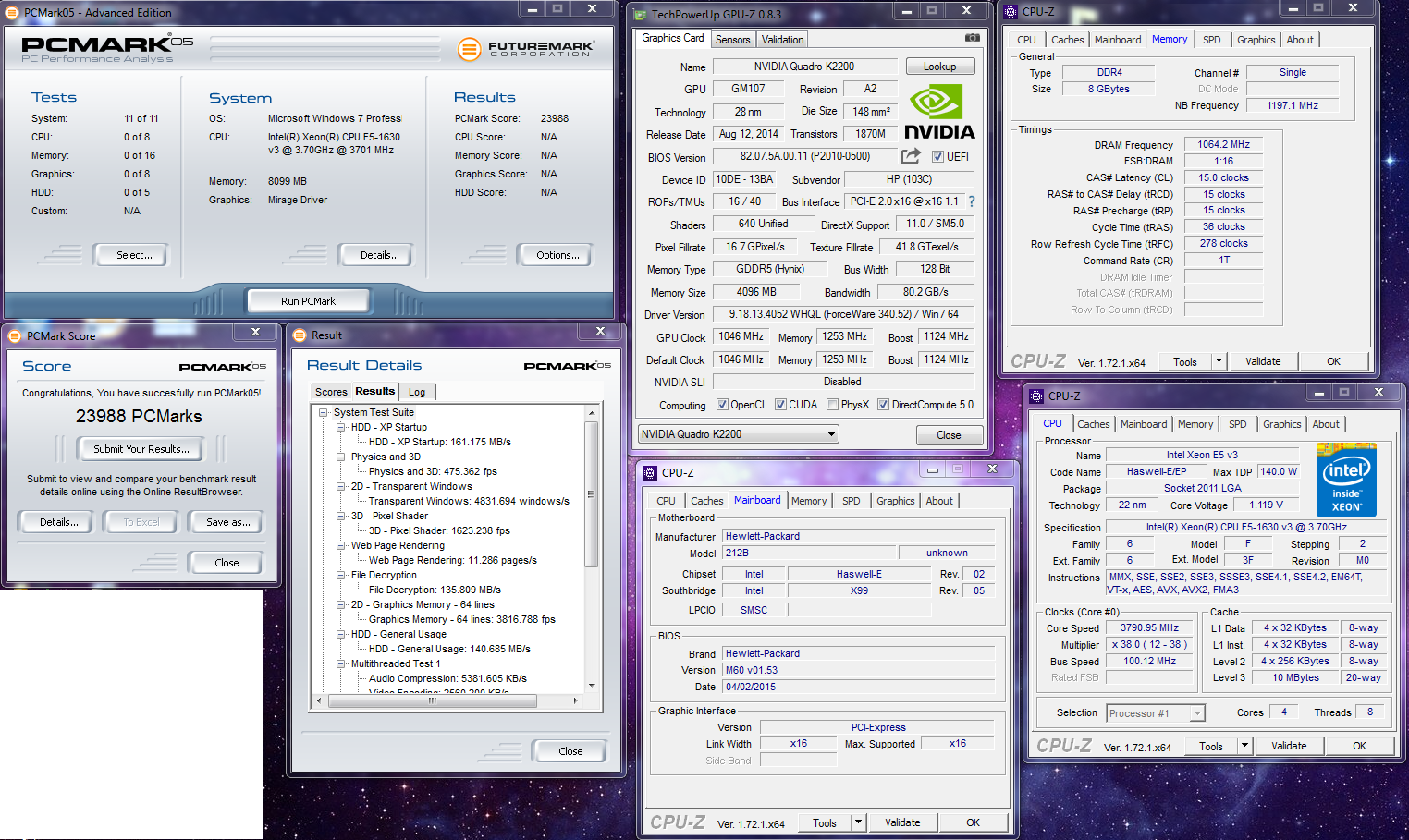Screen dimensions: 1409x840
Task: Click OK button in CPU-Z Memory window
Action: tap(1333, 361)
